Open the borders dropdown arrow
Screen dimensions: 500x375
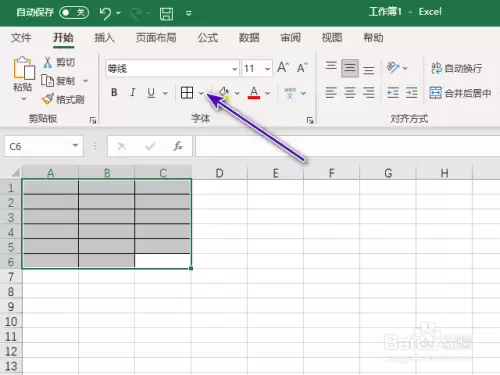(201, 93)
